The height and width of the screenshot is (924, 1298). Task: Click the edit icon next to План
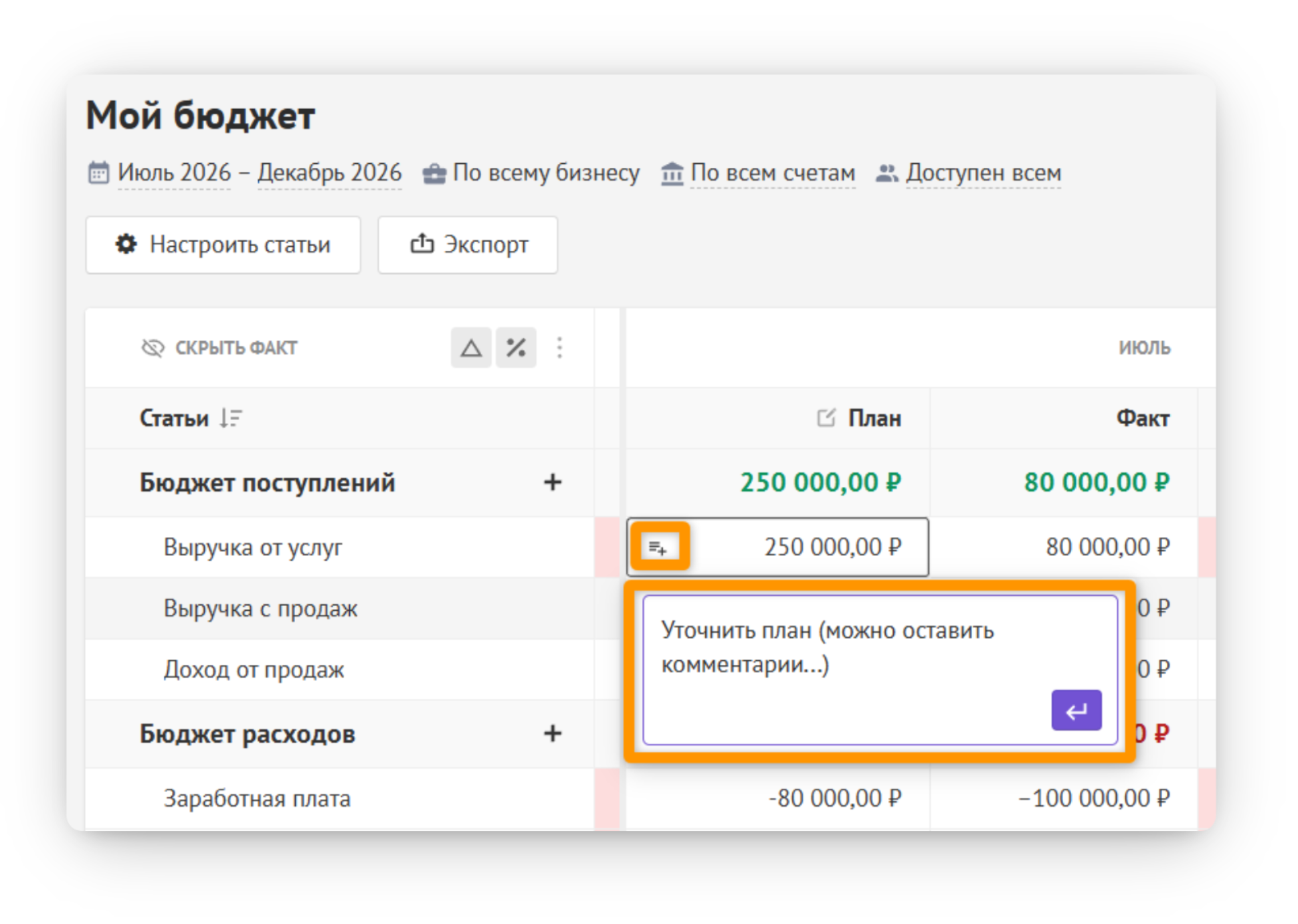point(826,418)
